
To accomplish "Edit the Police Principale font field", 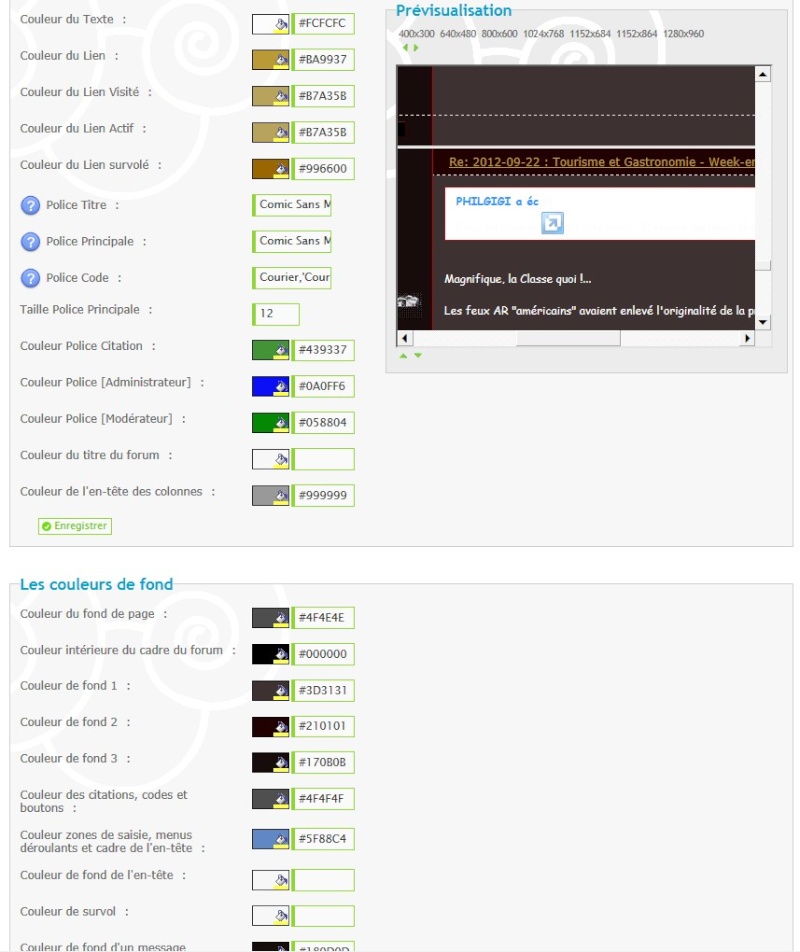I will tap(292, 241).
